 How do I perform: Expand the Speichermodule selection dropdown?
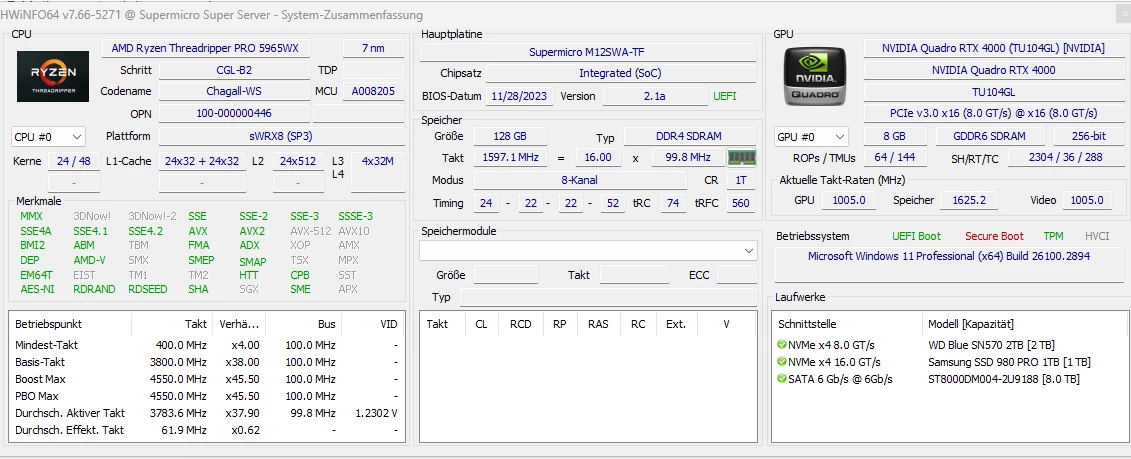click(x=589, y=250)
